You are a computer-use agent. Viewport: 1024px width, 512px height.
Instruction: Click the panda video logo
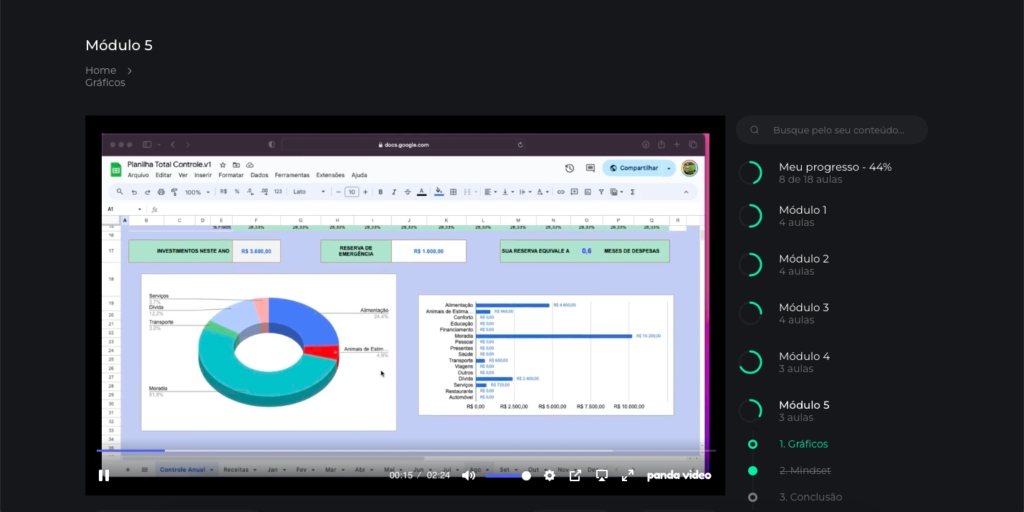click(x=678, y=475)
